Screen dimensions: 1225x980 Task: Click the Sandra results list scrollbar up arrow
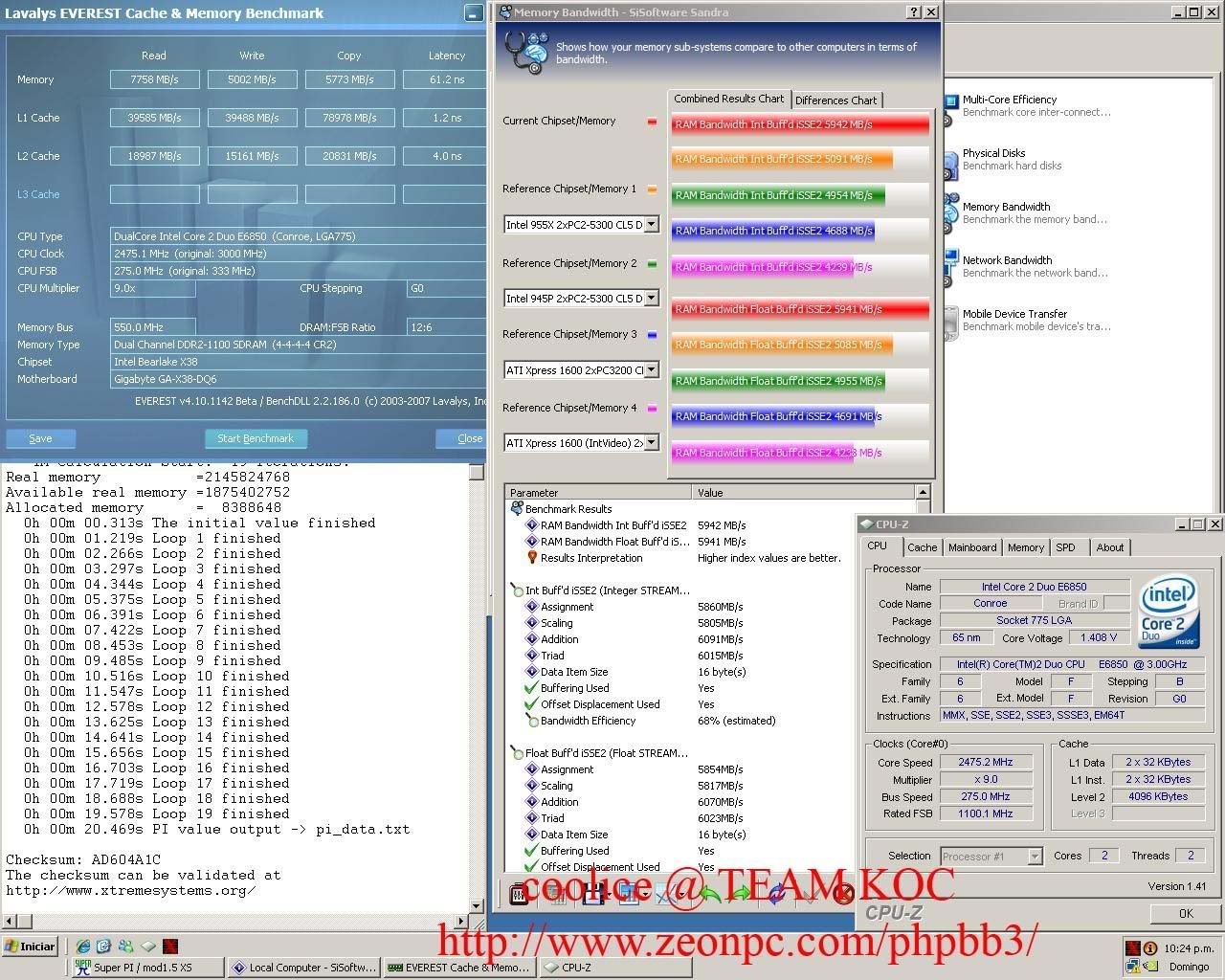[924, 493]
